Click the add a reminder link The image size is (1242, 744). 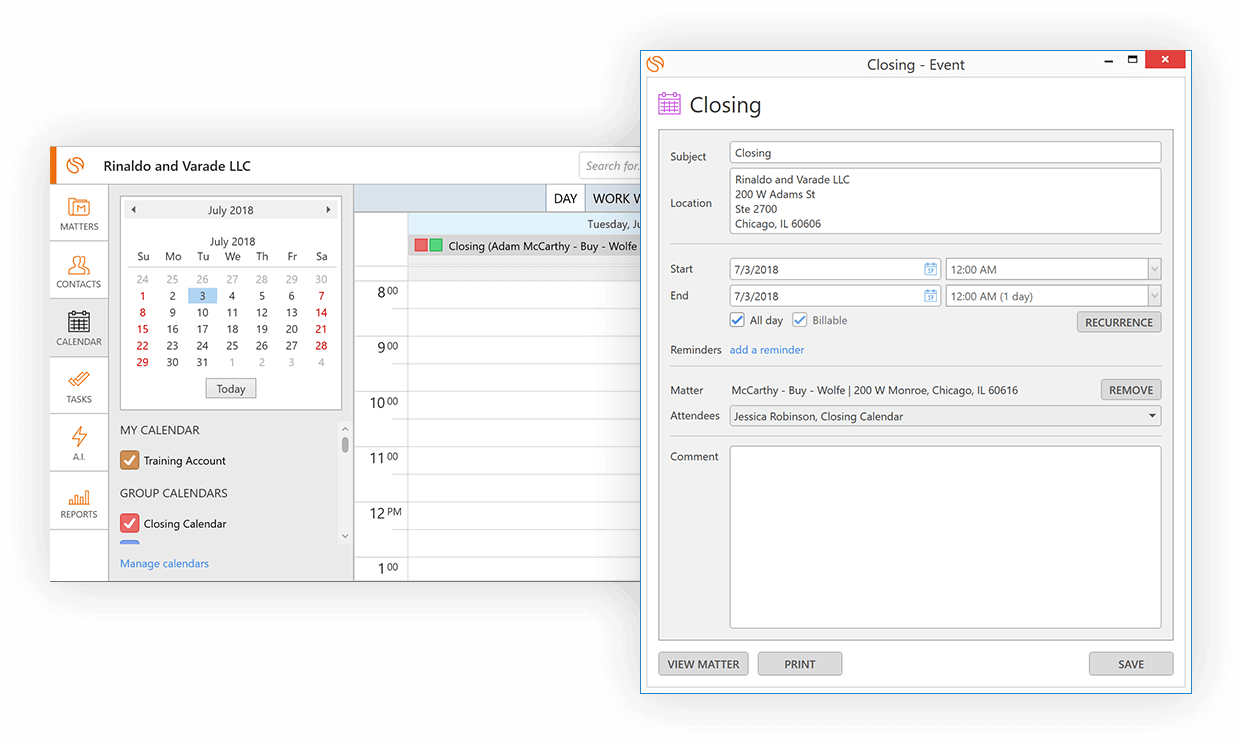coord(767,349)
